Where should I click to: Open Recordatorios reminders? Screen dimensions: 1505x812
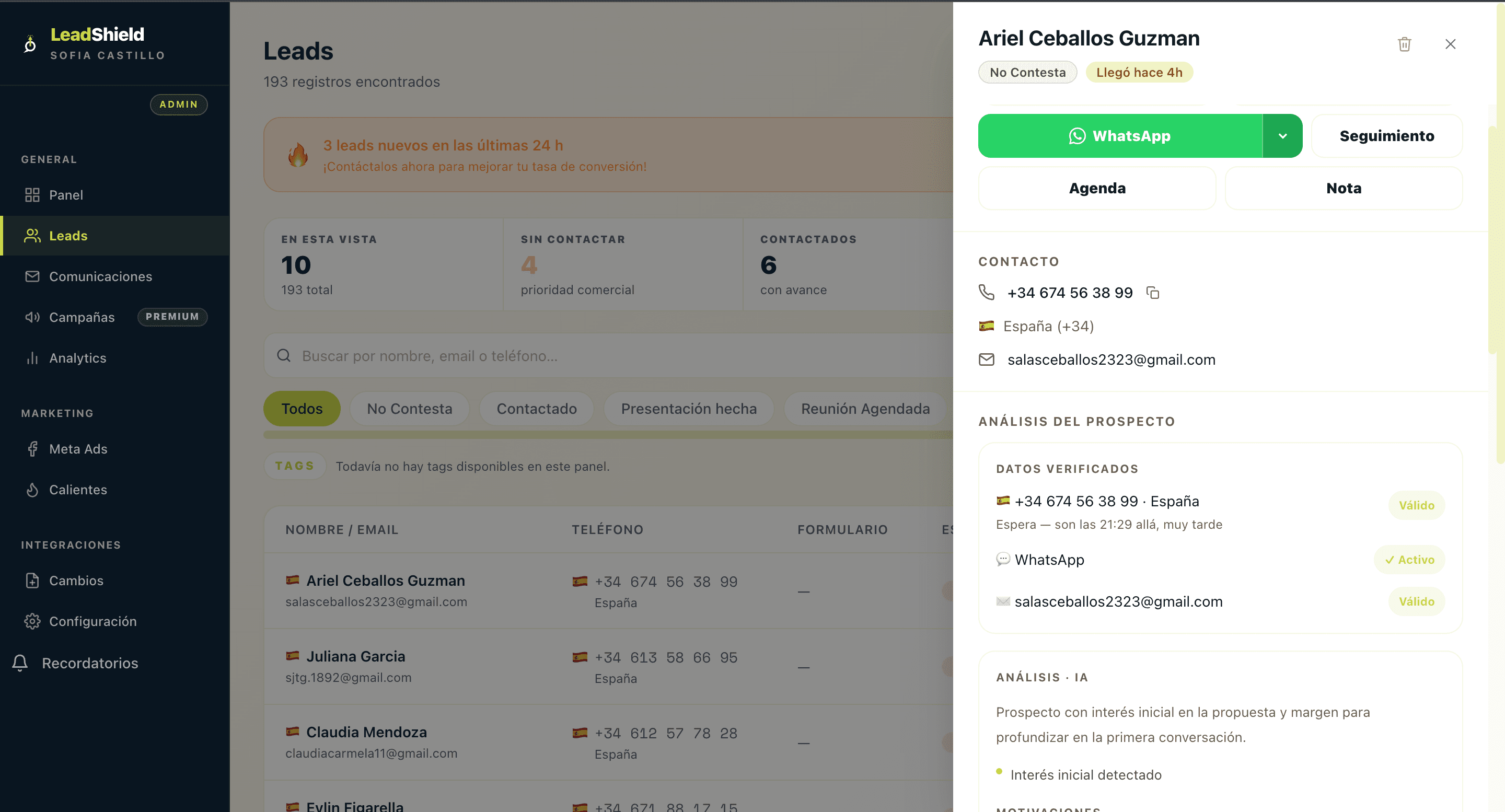(115, 663)
